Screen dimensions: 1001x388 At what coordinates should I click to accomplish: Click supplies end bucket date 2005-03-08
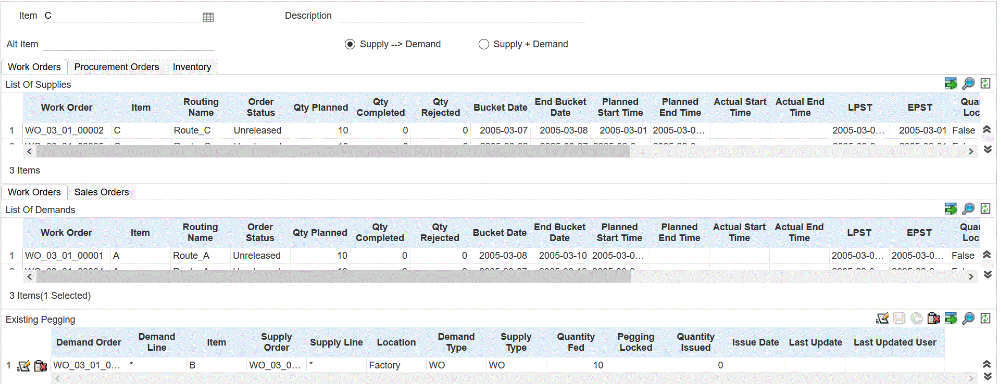coord(560,130)
